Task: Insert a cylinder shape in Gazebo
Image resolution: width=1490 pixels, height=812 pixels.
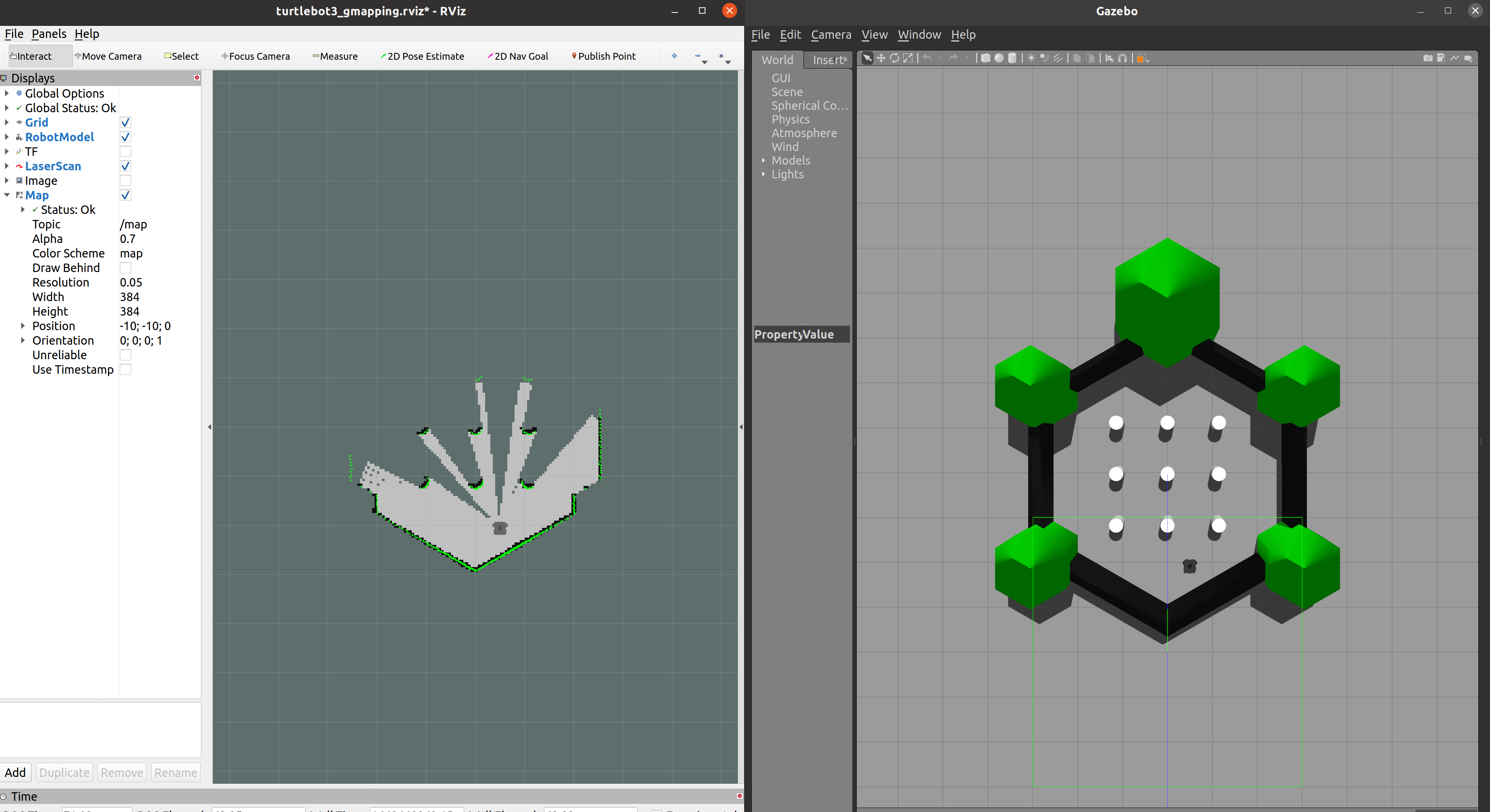Action: click(x=1012, y=58)
